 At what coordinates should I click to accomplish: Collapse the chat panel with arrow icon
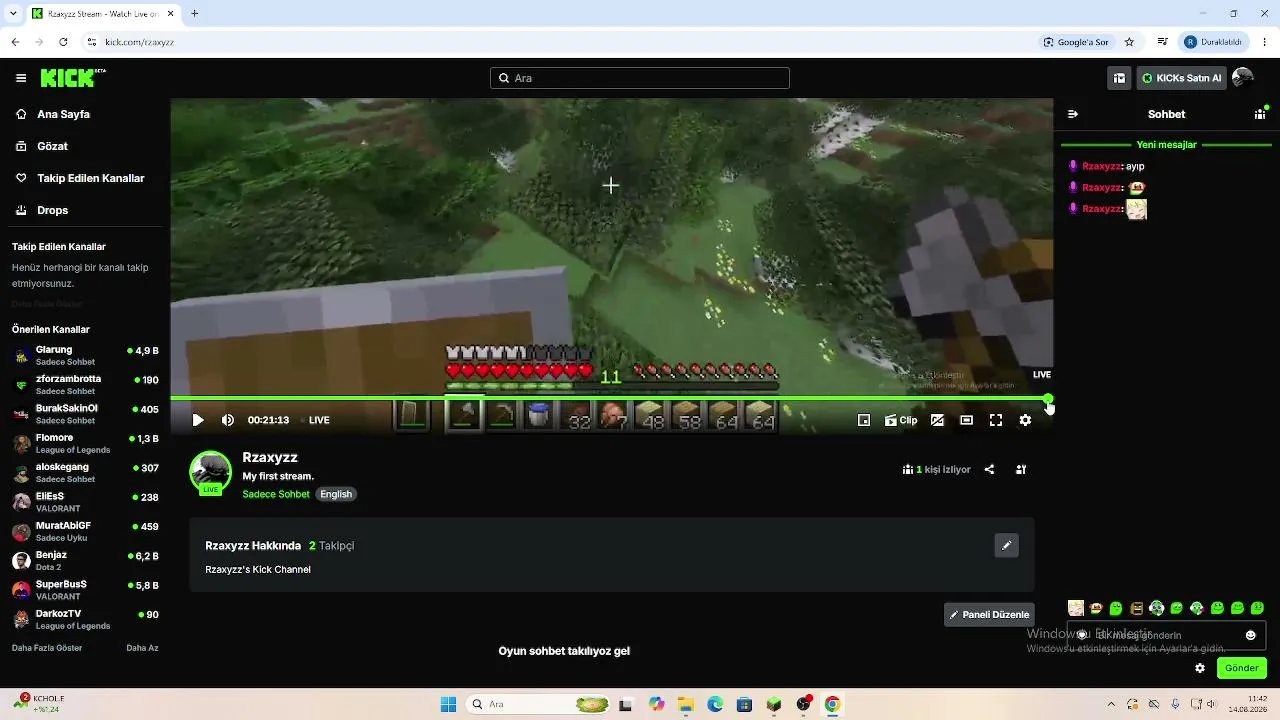click(x=1073, y=114)
